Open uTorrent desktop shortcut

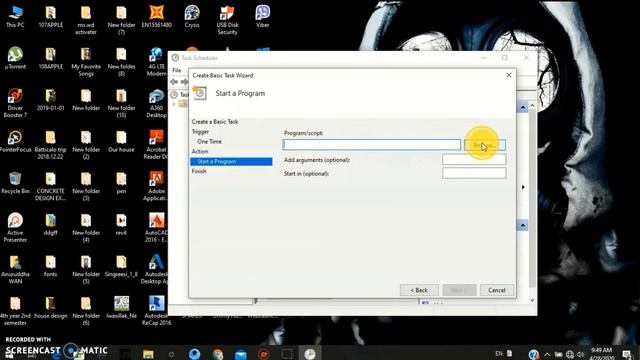pyautogui.click(x=15, y=58)
